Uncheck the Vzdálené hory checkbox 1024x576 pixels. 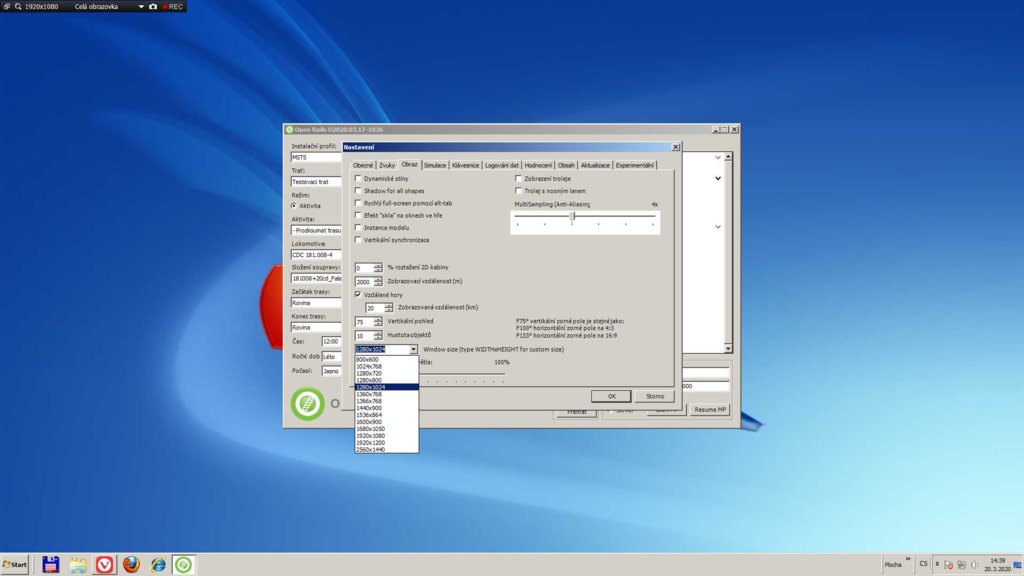pos(358,295)
